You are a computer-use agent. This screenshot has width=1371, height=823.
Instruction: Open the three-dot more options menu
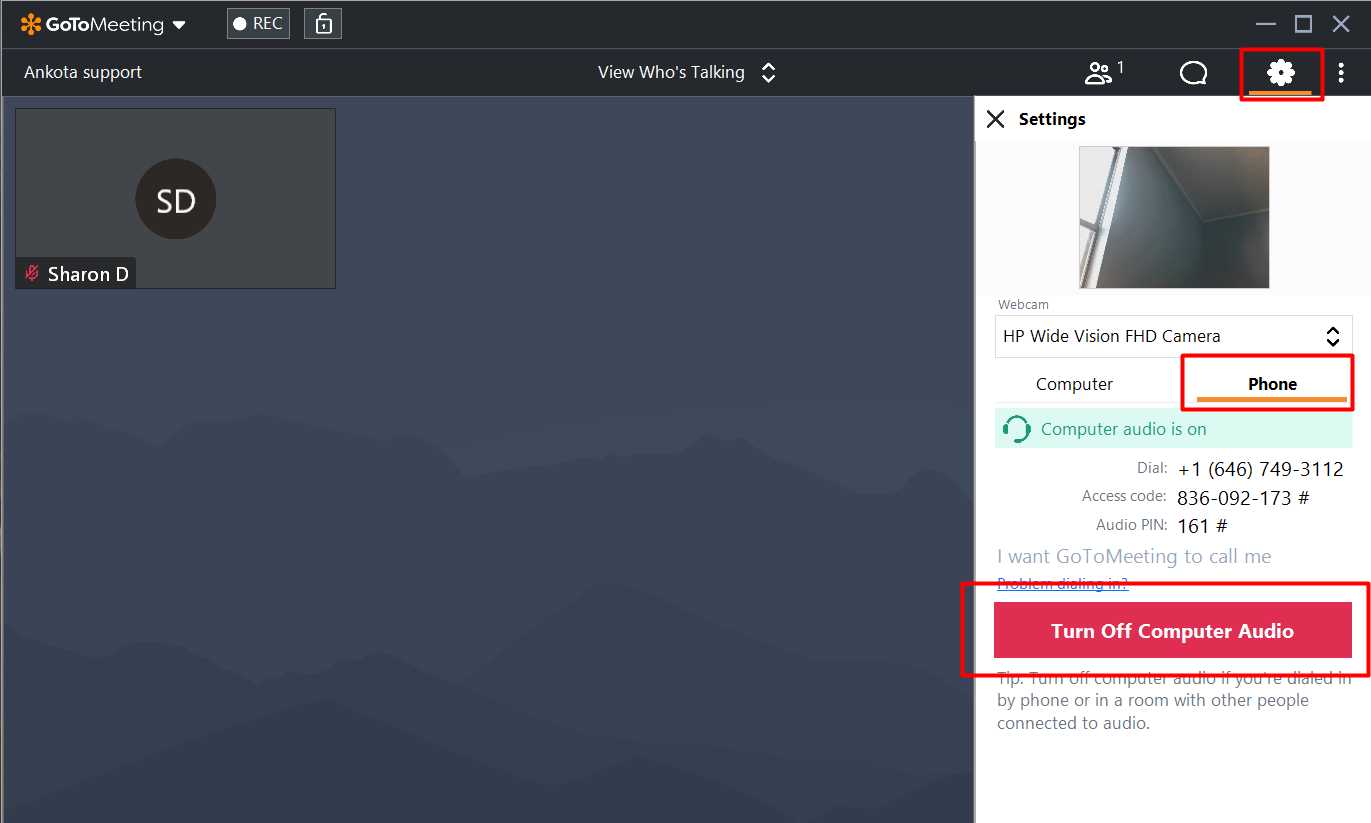1341,72
